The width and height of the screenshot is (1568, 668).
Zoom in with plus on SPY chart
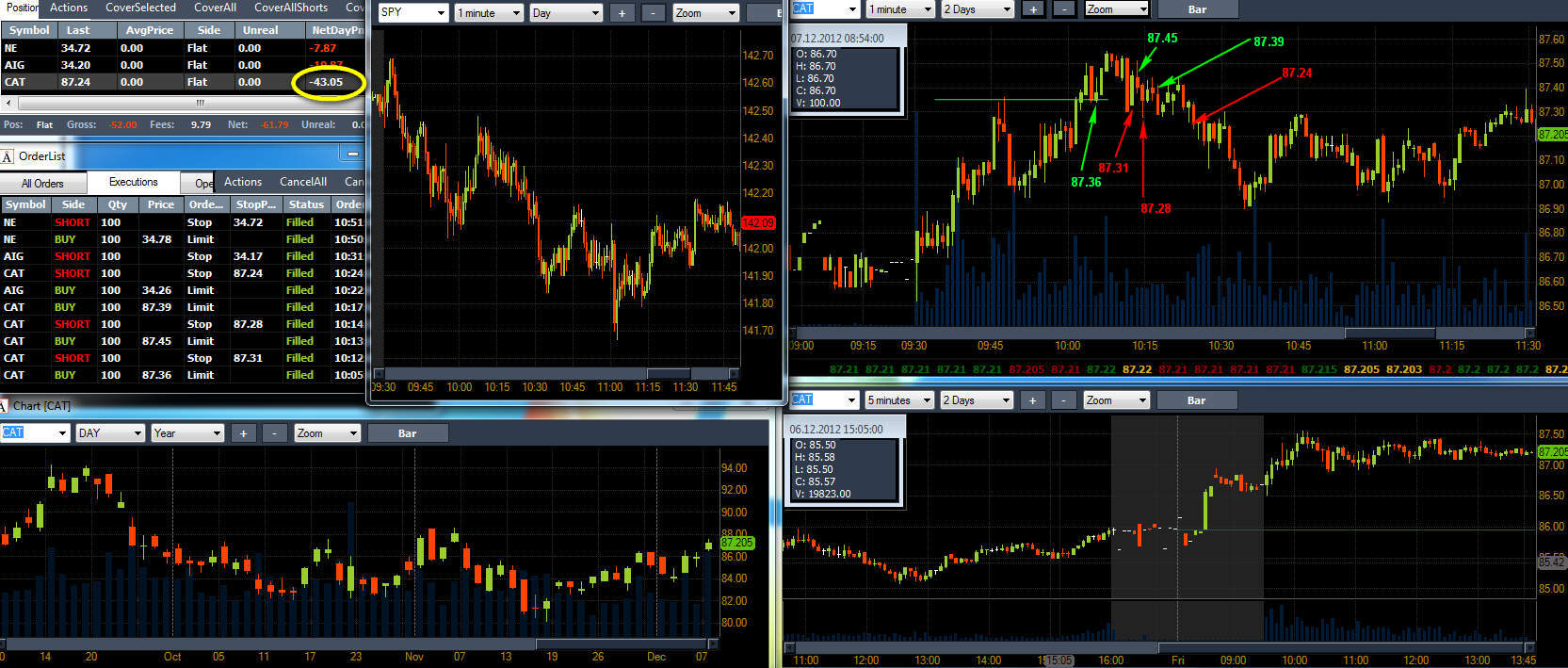click(622, 13)
